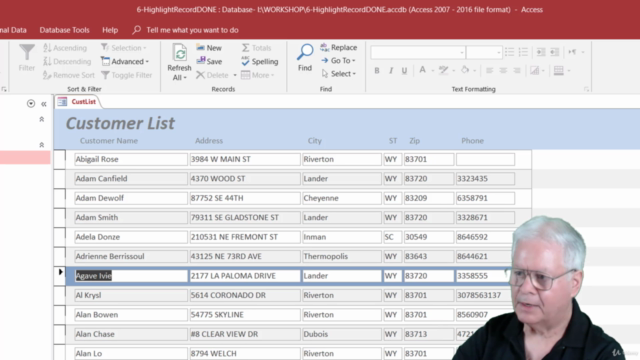
Task: Click the Adam Smith name field
Action: point(131,218)
